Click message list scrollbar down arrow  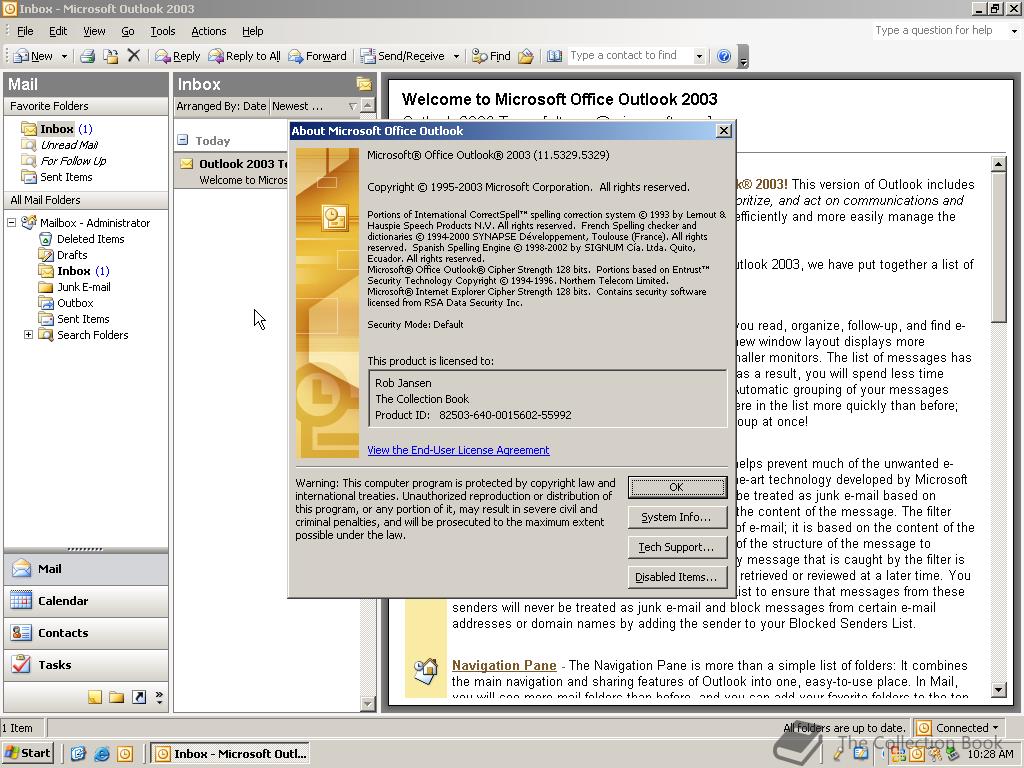pos(368,703)
